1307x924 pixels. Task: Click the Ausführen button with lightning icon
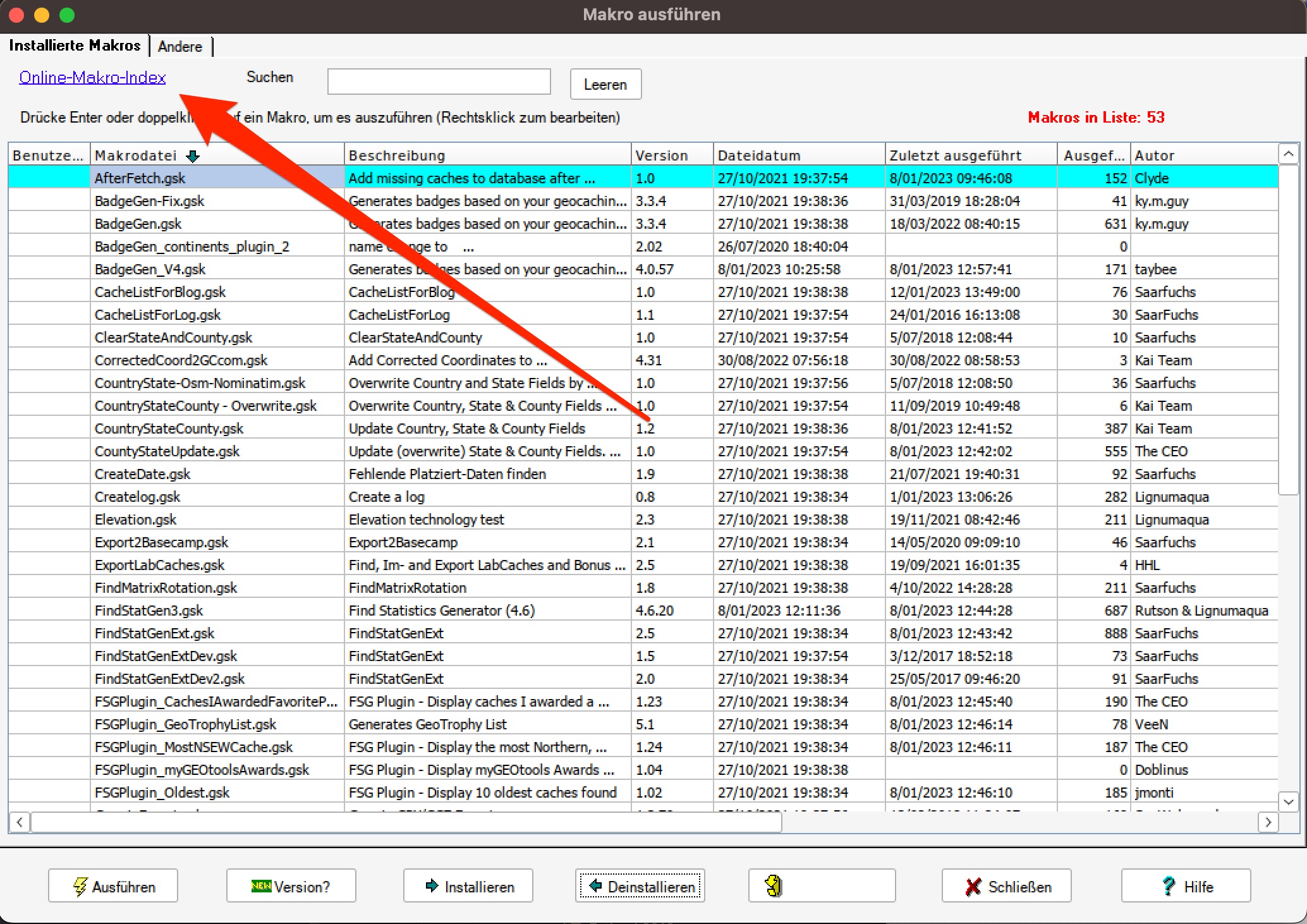[x=113, y=886]
